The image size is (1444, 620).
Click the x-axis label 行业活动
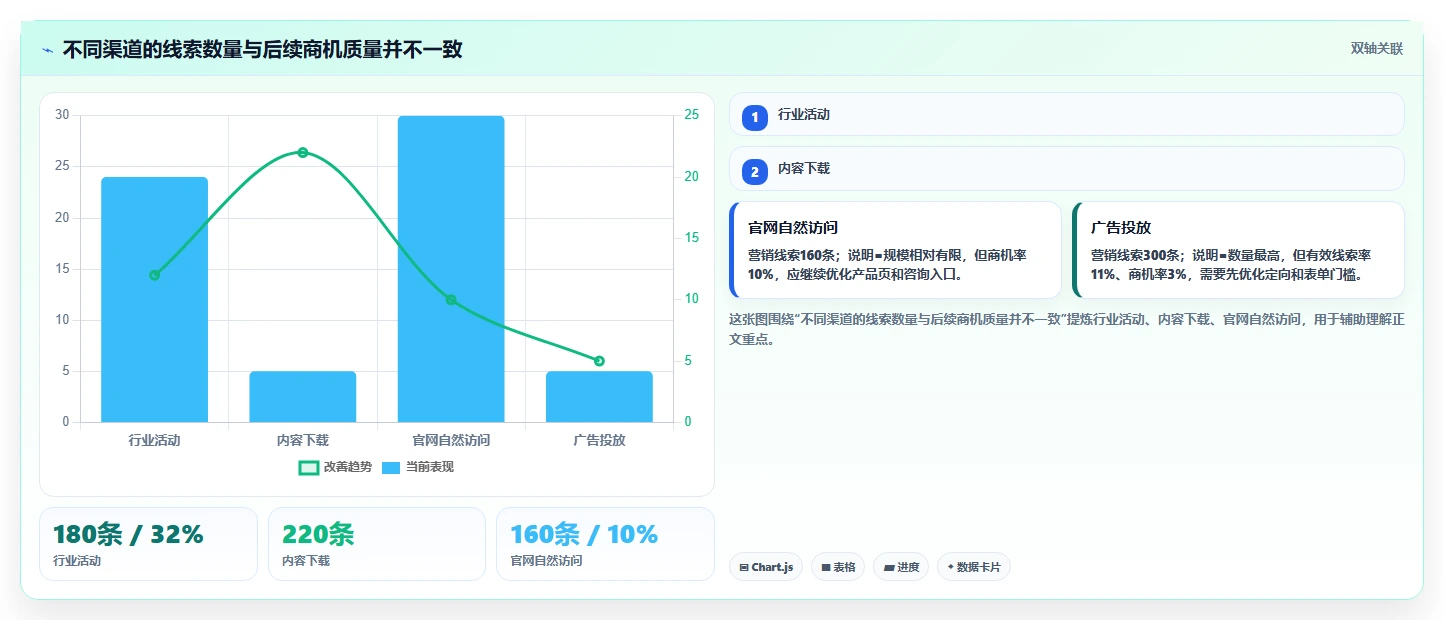[x=154, y=440]
